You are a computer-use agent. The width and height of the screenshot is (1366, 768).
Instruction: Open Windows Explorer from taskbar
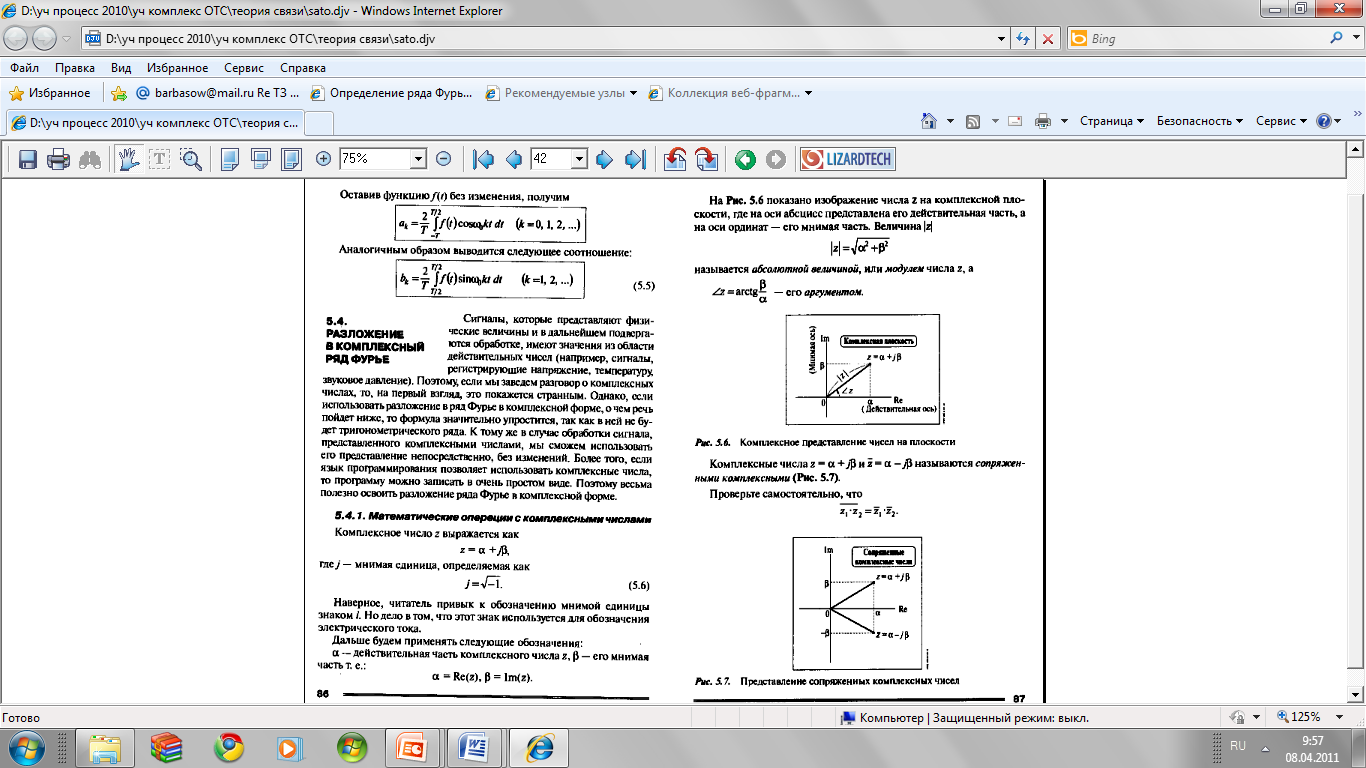point(105,748)
